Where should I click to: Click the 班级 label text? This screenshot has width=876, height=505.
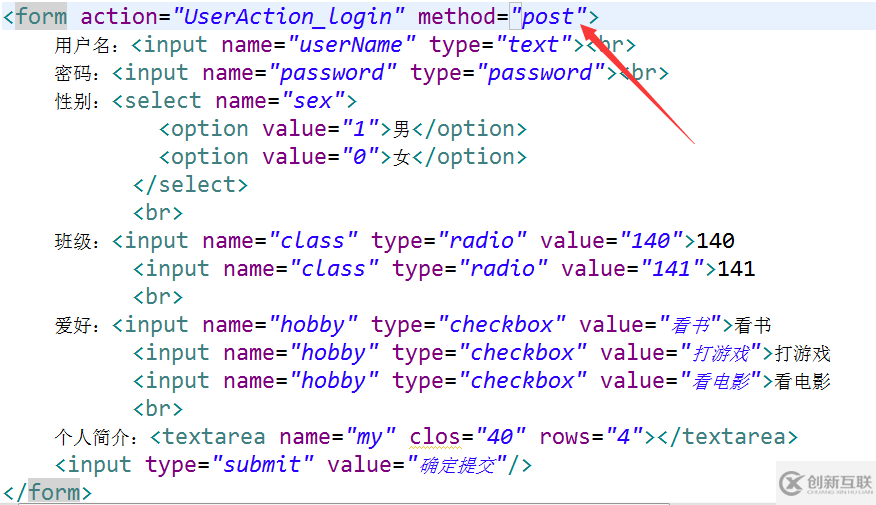pyautogui.click(x=72, y=241)
